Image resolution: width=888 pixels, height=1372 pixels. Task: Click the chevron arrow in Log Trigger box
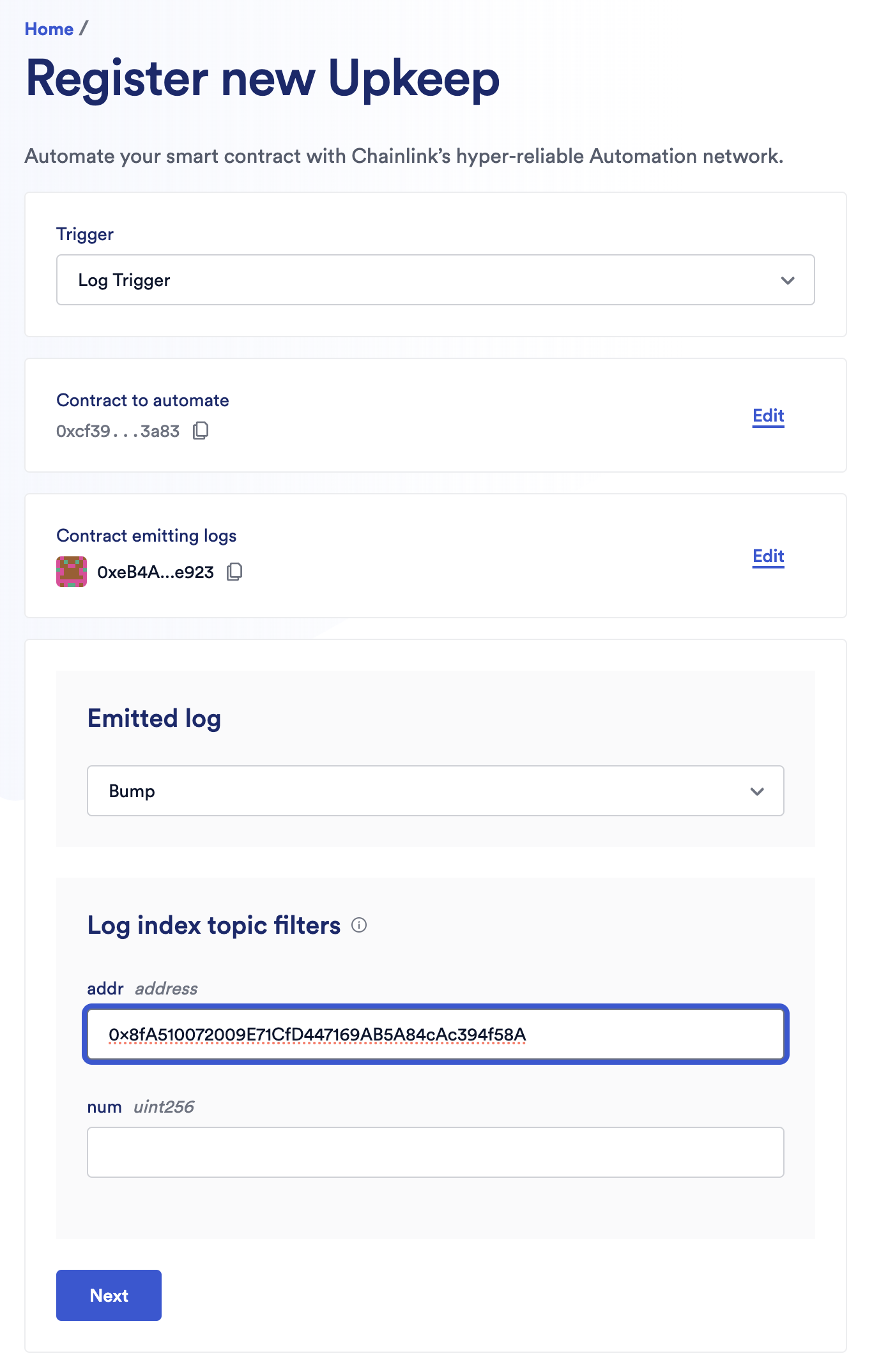click(x=788, y=280)
